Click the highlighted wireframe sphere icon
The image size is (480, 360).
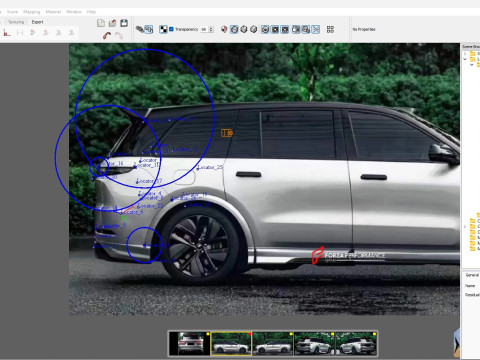click(x=234, y=29)
